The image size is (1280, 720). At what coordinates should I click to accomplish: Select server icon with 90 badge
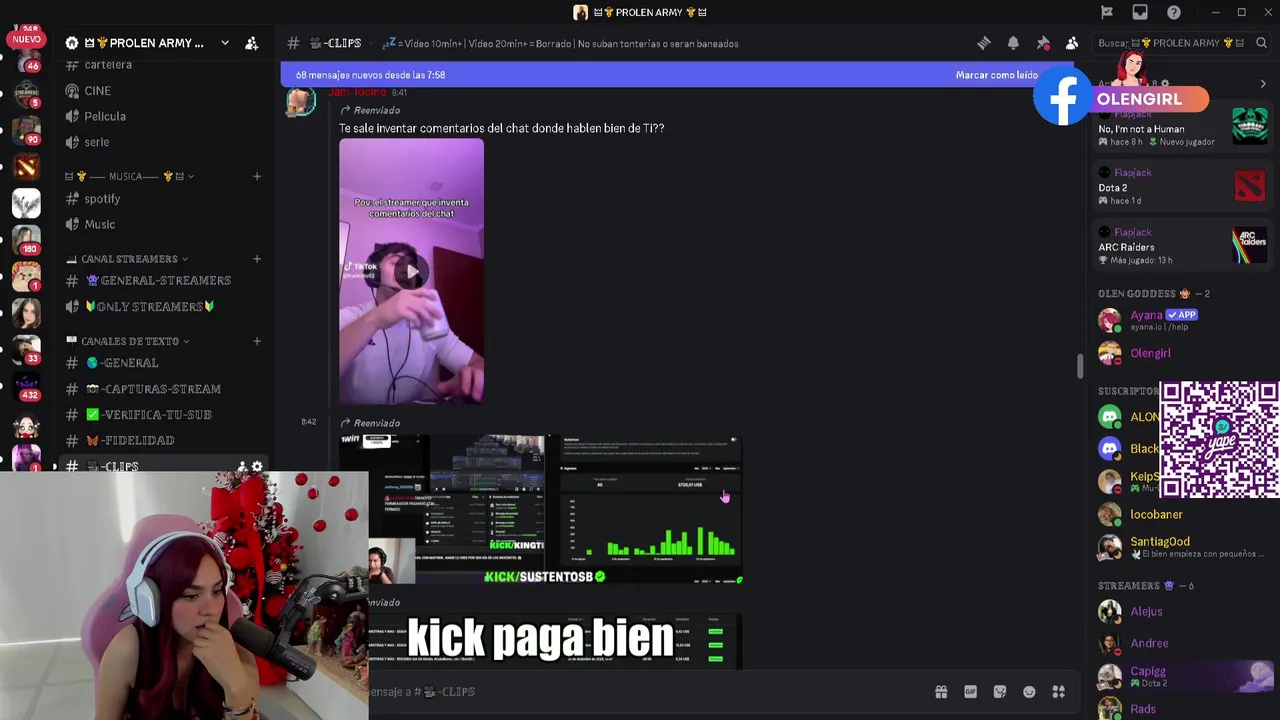coord(26,130)
